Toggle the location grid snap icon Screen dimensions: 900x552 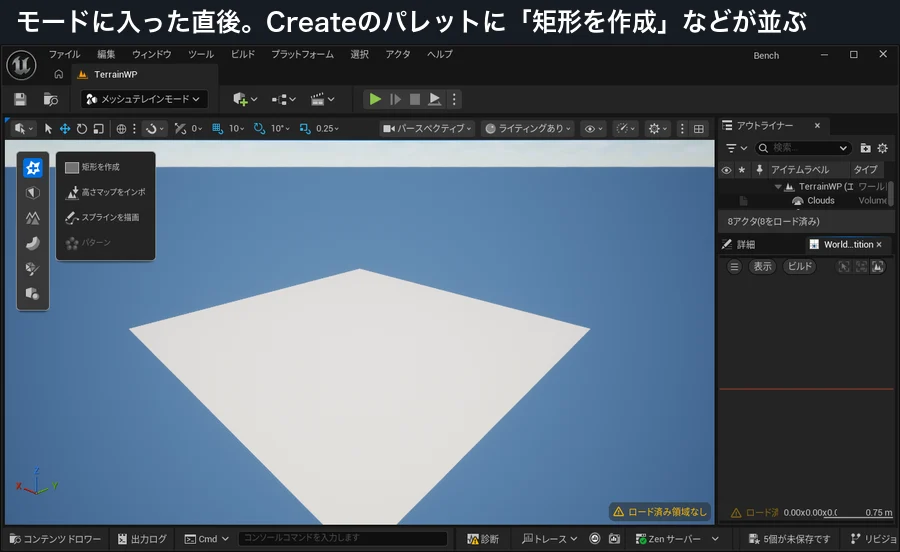point(217,129)
